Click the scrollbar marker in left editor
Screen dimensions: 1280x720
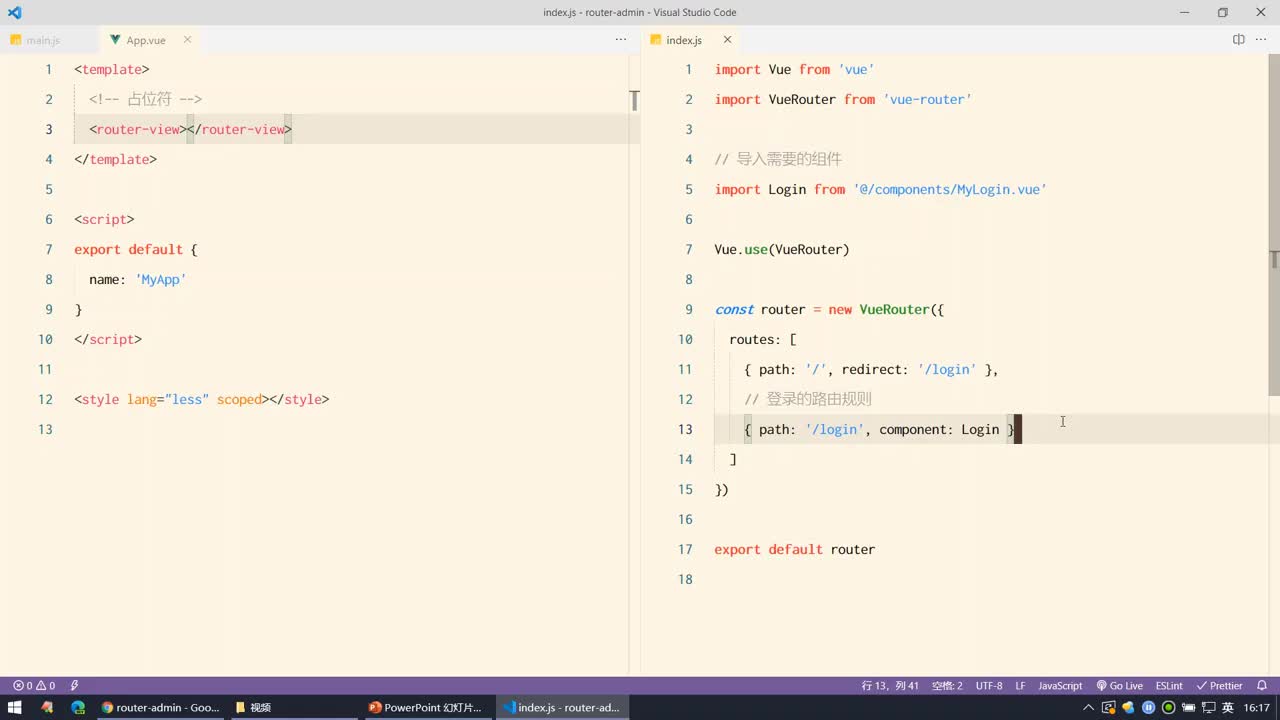coord(634,101)
